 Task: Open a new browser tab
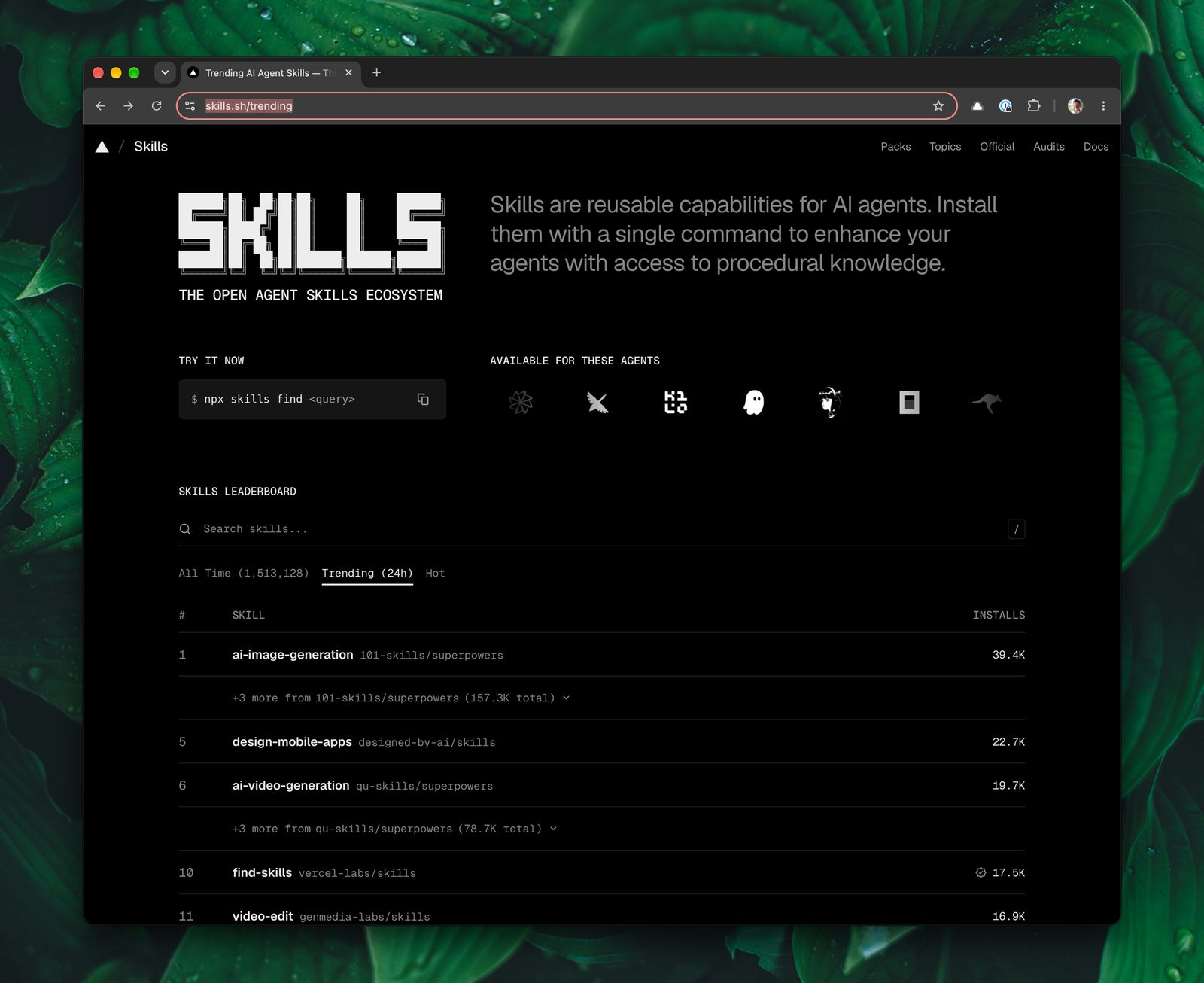point(377,73)
